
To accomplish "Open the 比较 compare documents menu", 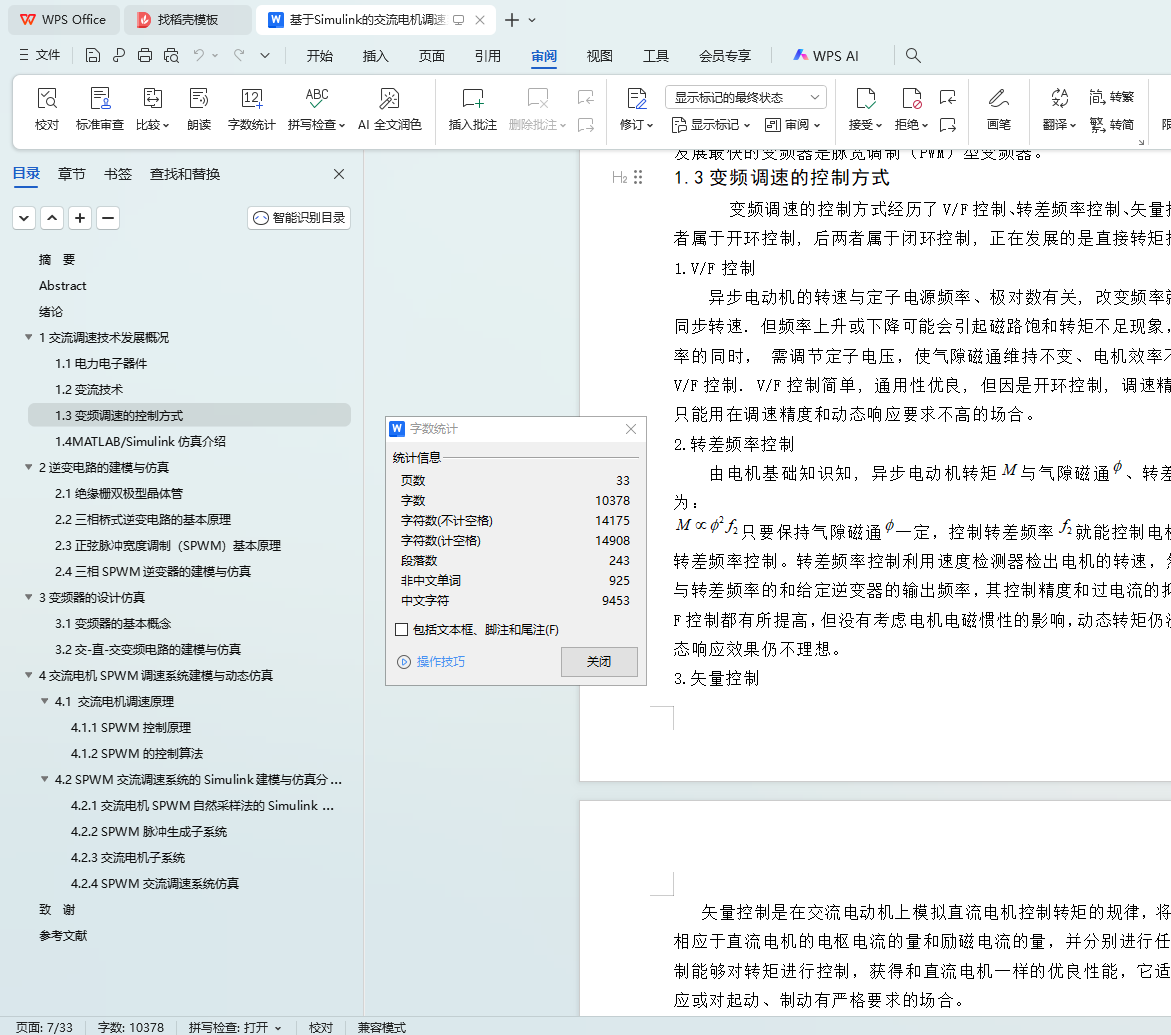I will pos(152,109).
